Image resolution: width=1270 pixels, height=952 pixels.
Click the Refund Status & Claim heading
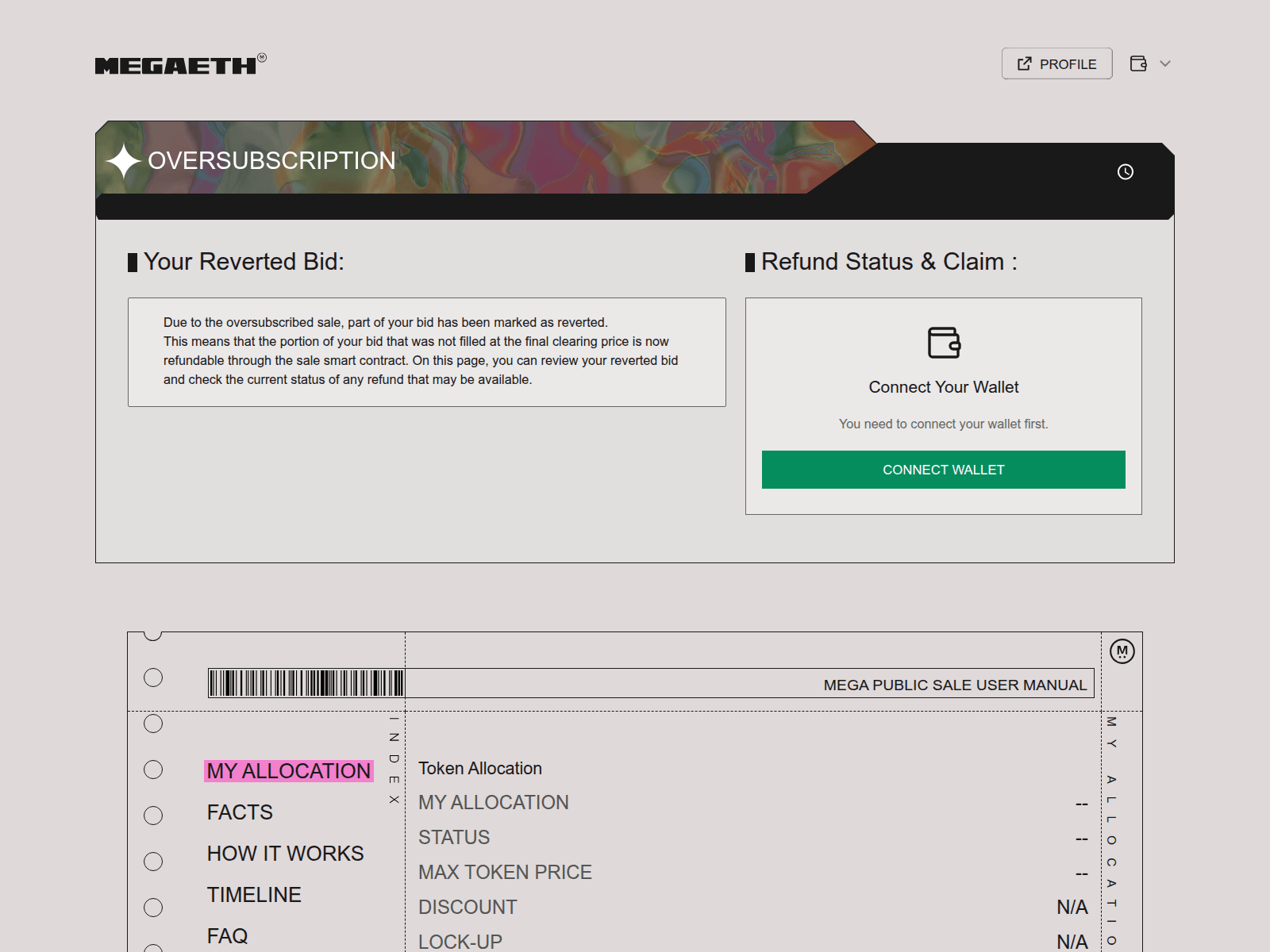(889, 261)
